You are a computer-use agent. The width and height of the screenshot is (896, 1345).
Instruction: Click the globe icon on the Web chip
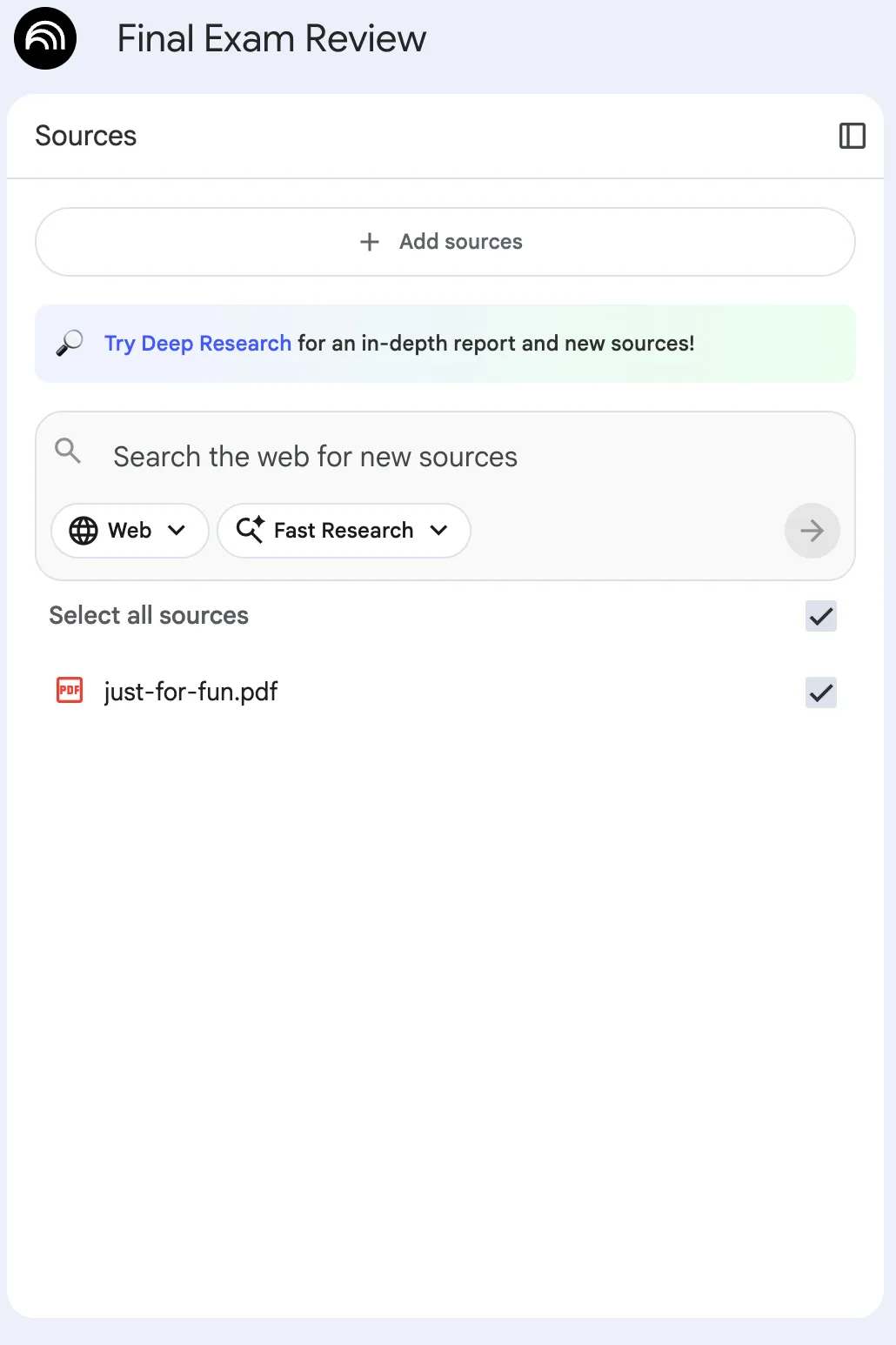[x=83, y=531]
